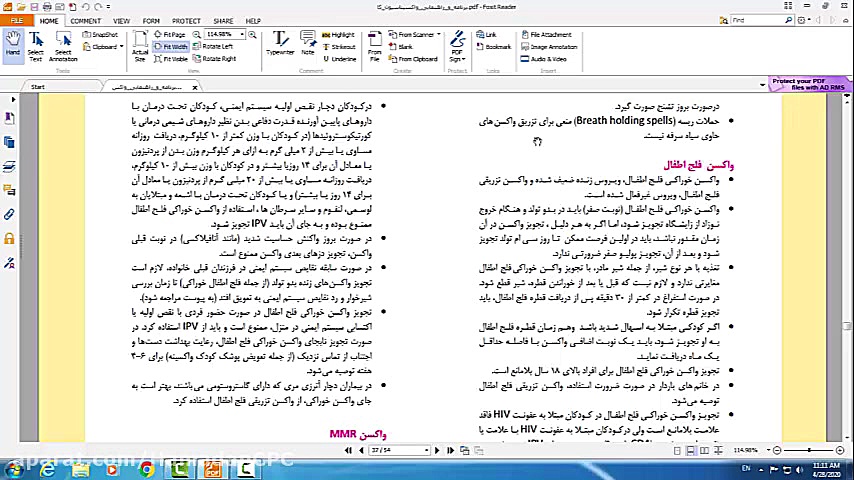854x480 pixels.
Task: Insert Audio & Video
Action: (x=544, y=59)
